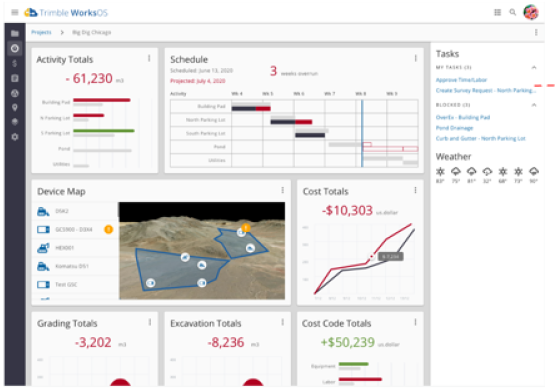Viewport: 555px width, 392px height.
Task: Open the settings gear icon in sidebar
Action: pos(15,137)
